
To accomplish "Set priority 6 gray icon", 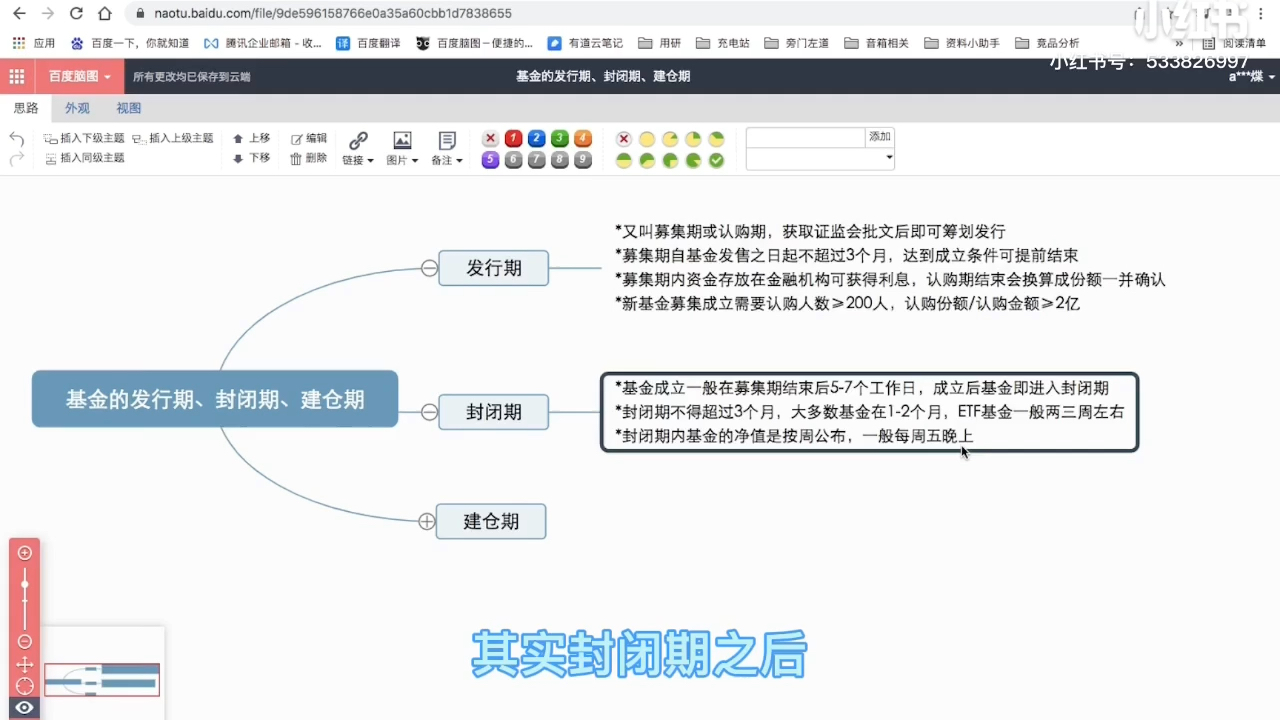I will pos(513,160).
